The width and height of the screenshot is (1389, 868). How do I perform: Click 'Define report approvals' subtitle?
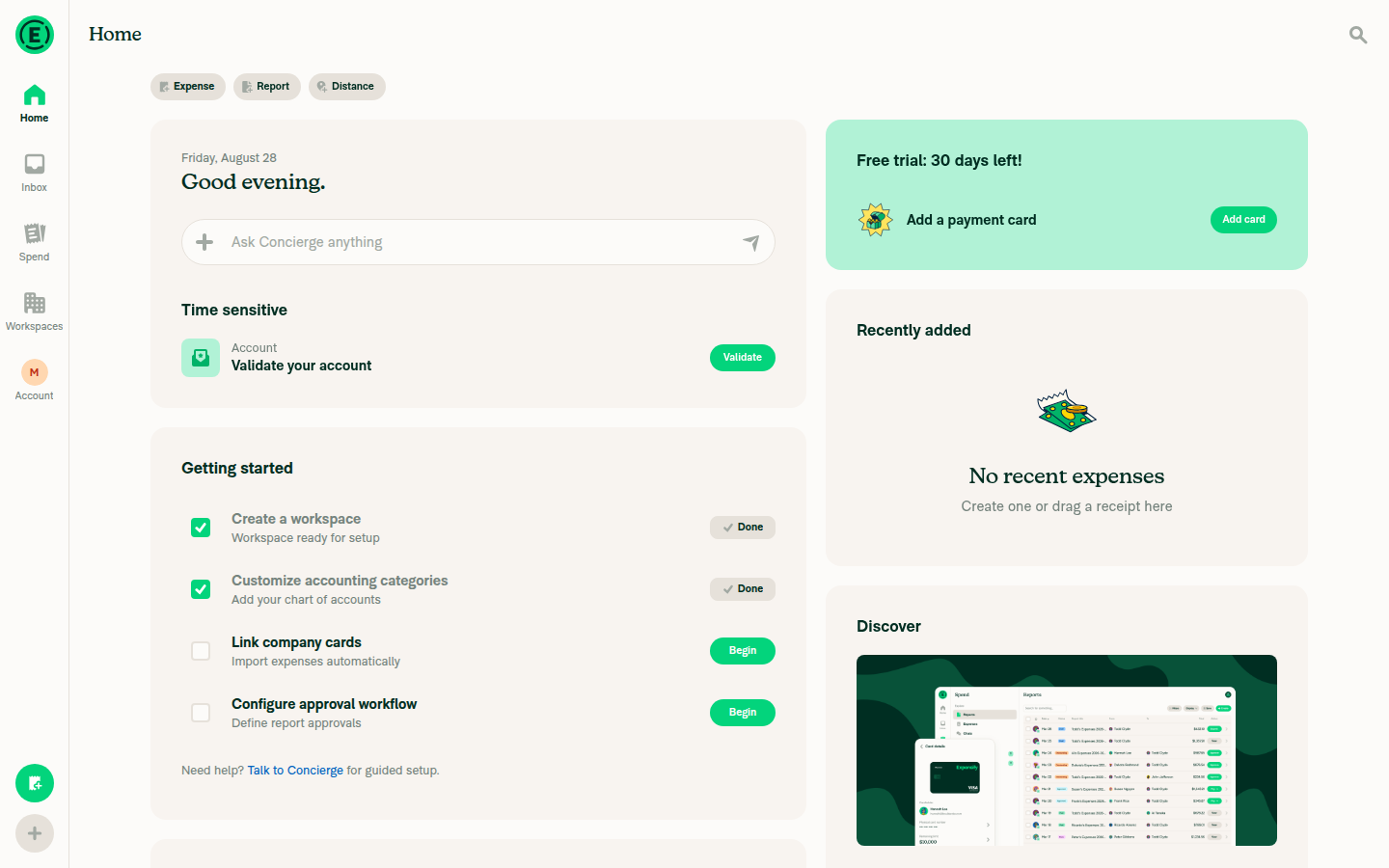(x=296, y=723)
